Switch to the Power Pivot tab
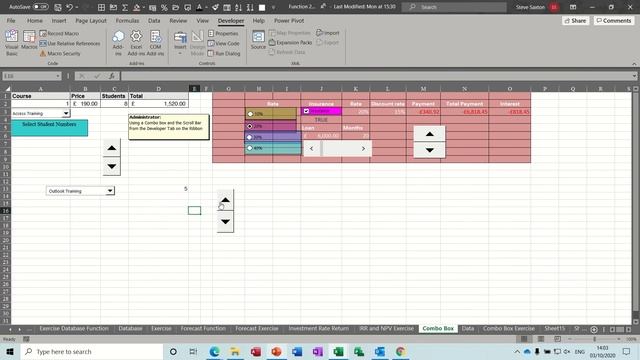 289,20
